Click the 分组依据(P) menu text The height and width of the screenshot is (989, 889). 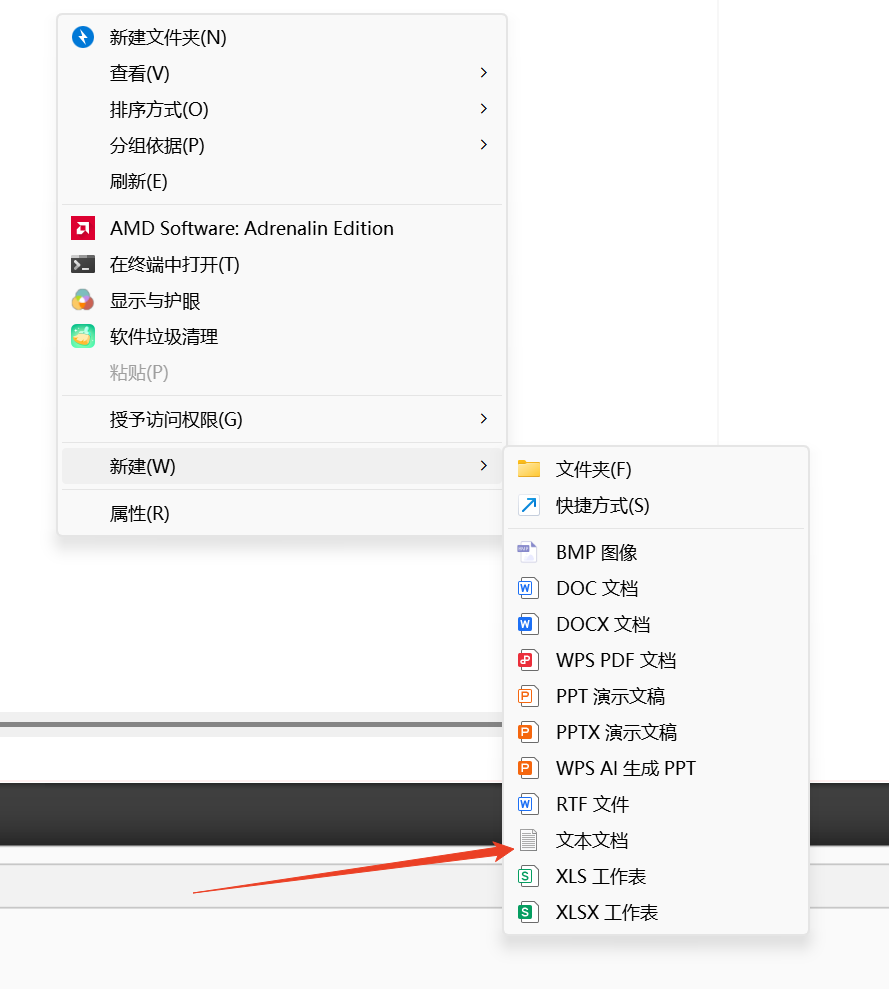click(157, 145)
